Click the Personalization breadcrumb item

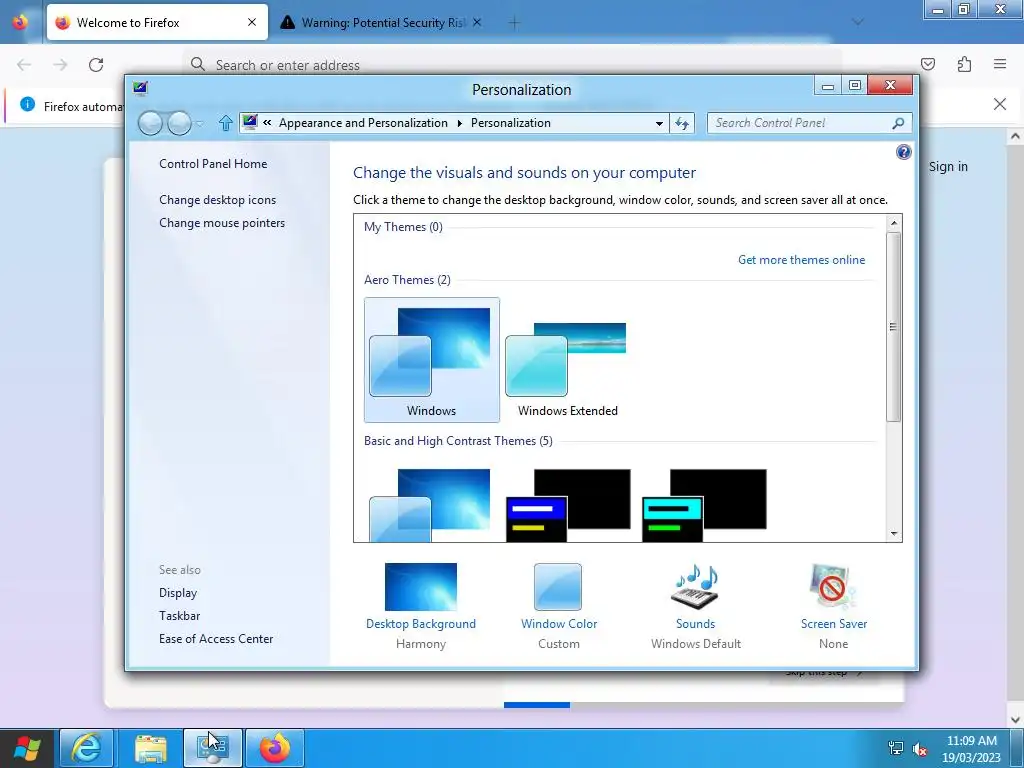[x=511, y=123]
